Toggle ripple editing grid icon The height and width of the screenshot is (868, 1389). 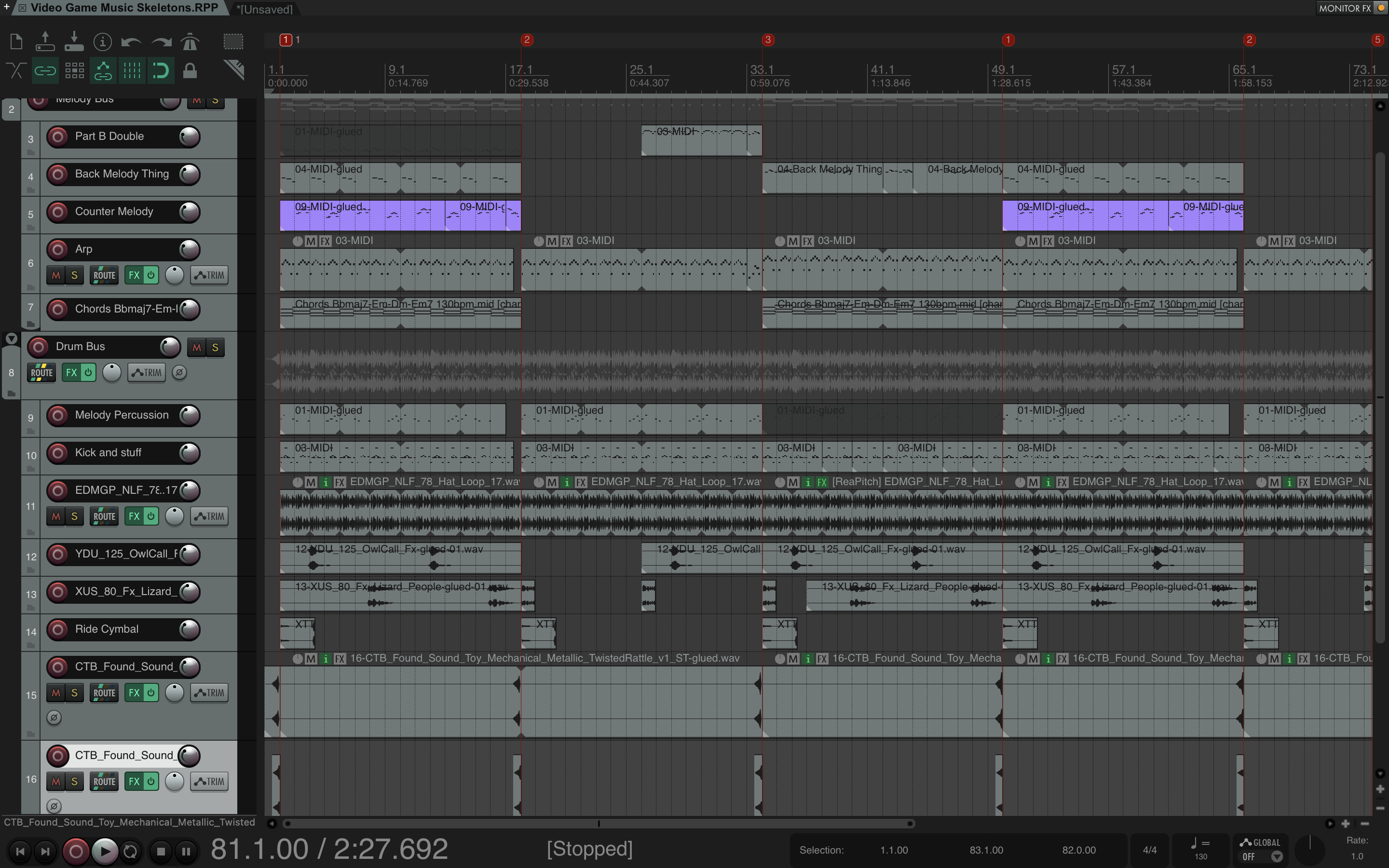(74, 70)
